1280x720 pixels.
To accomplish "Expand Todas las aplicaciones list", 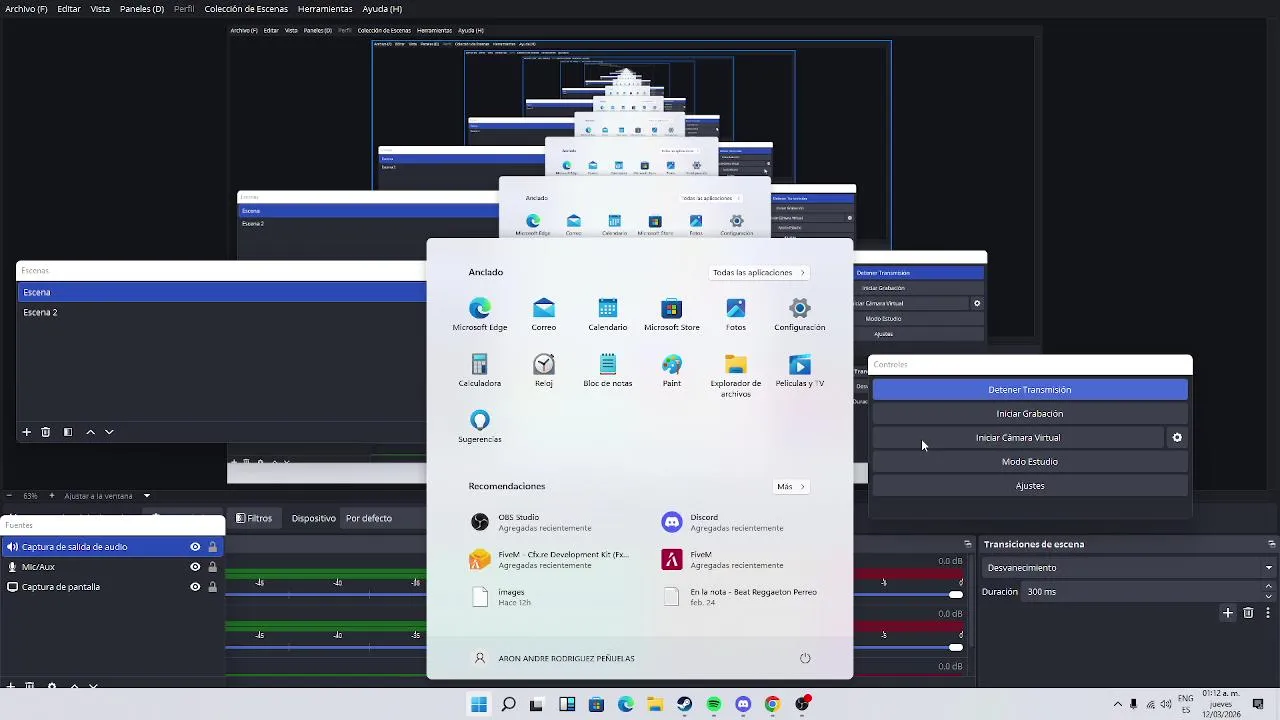I will [759, 272].
